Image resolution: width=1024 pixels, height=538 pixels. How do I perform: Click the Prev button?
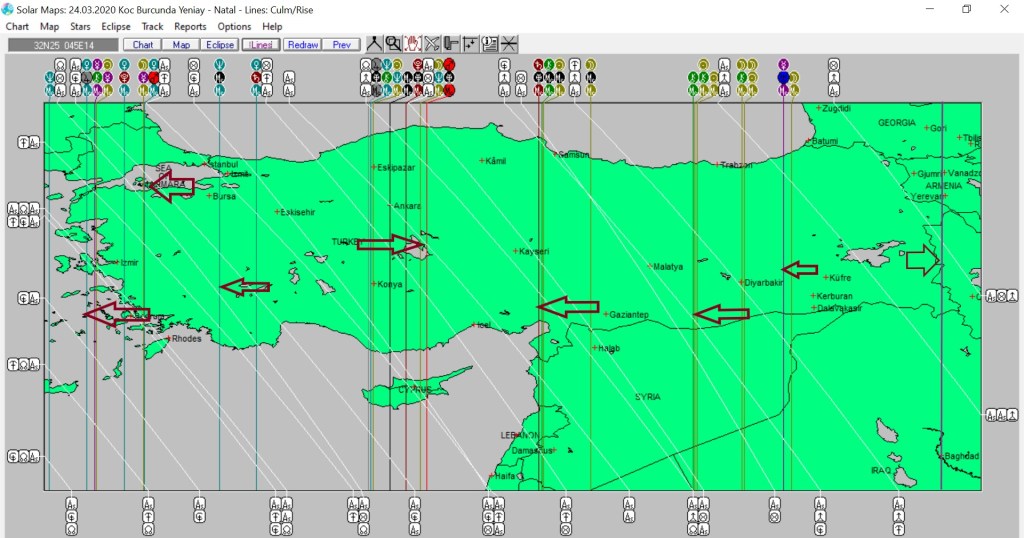click(341, 45)
